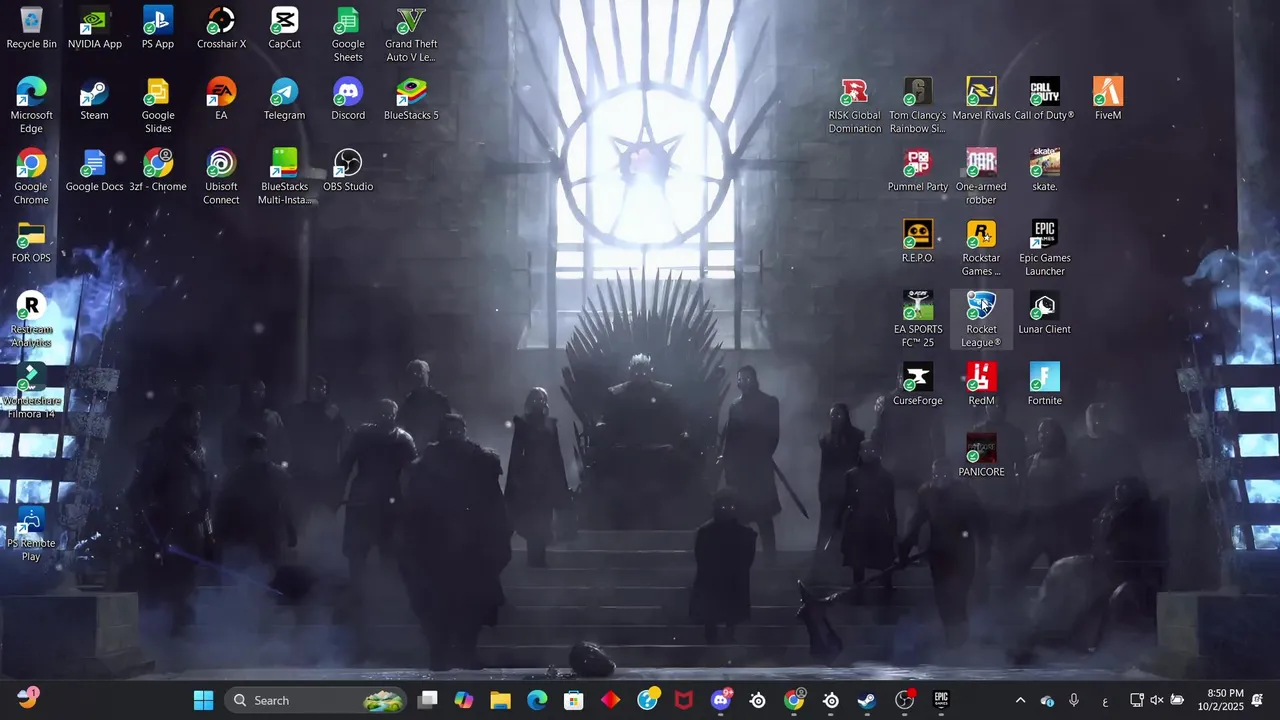Open the Lunar Client desktop shortcut
This screenshot has height=720, width=1280.
[1044, 313]
